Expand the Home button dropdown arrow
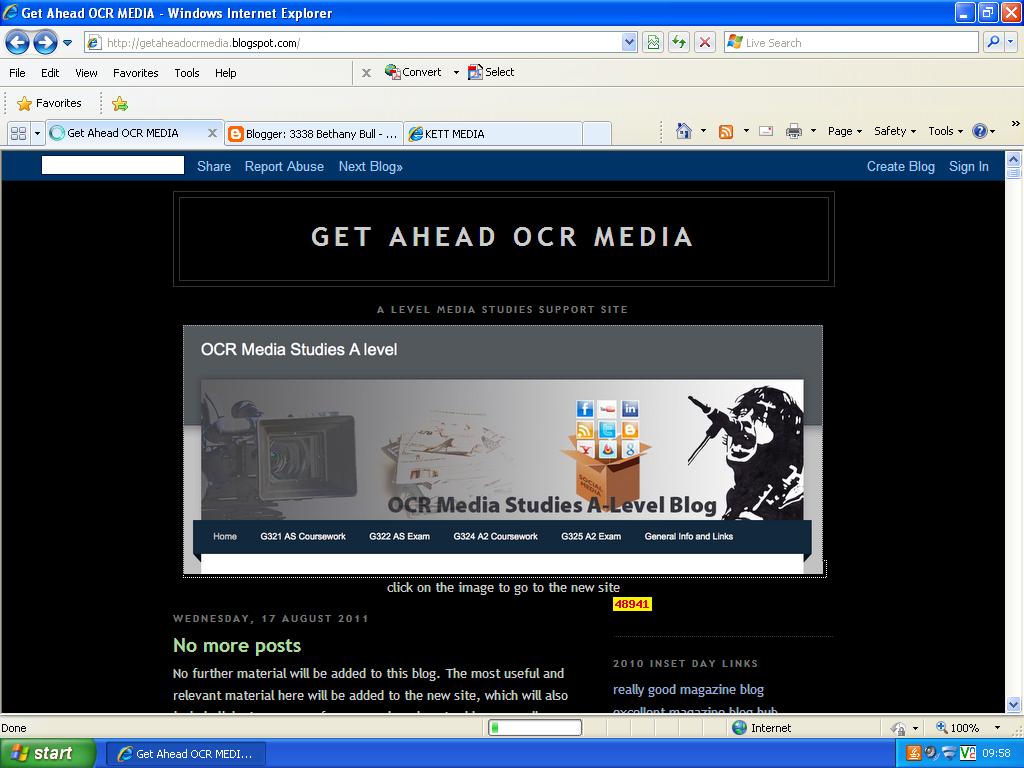Image resolution: width=1024 pixels, height=768 pixels. 703,131
